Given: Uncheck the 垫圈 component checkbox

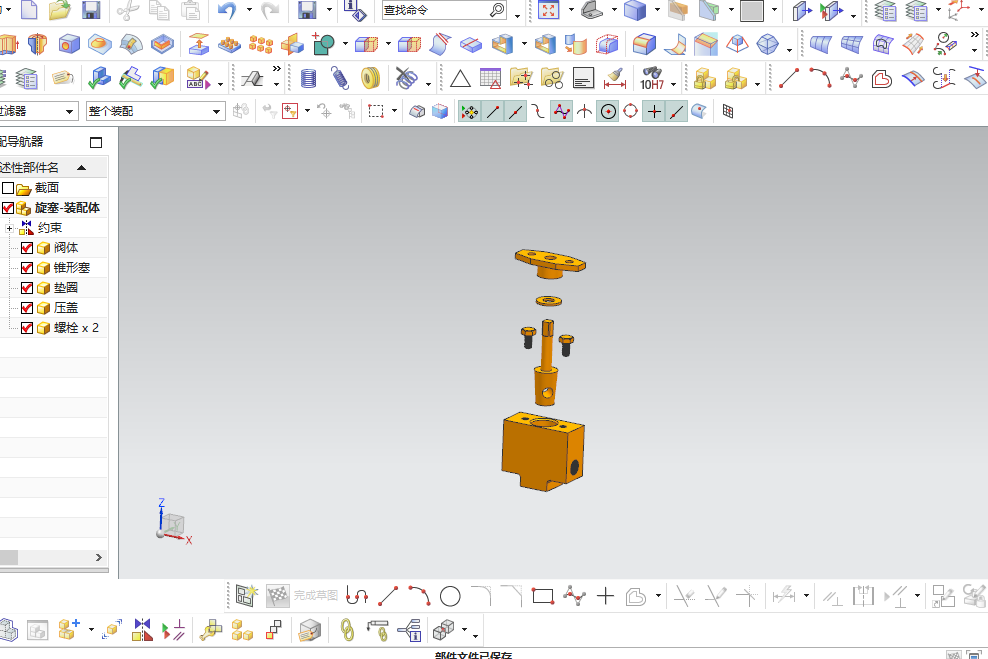Looking at the screenshot, I should pyautogui.click(x=26, y=288).
